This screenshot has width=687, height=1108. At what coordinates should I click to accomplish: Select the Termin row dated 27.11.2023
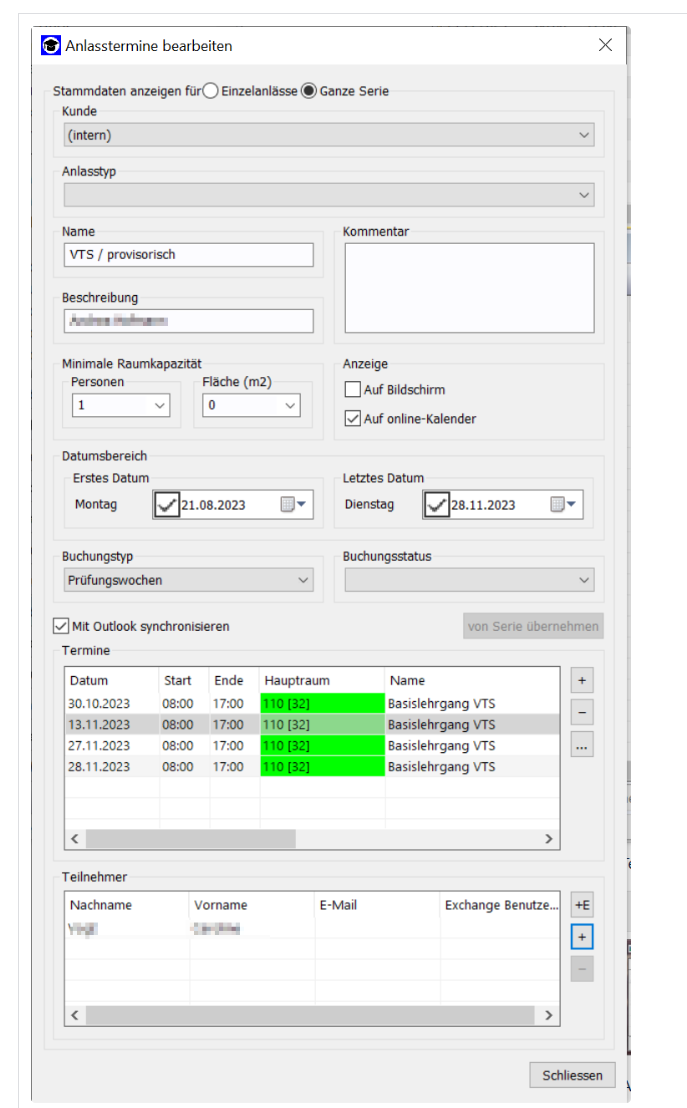pyautogui.click(x=312, y=745)
